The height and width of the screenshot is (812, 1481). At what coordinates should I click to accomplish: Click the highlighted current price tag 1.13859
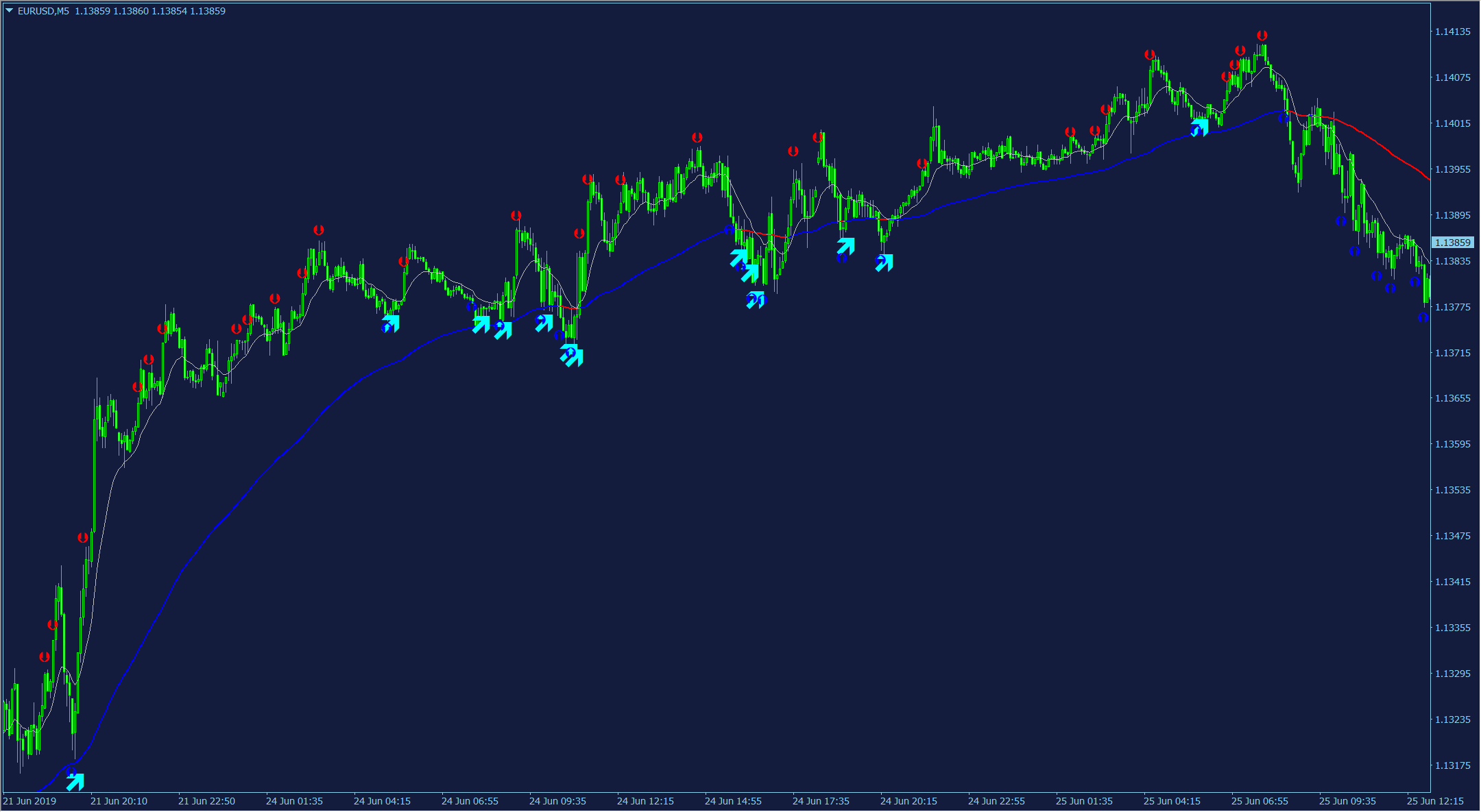point(1452,243)
